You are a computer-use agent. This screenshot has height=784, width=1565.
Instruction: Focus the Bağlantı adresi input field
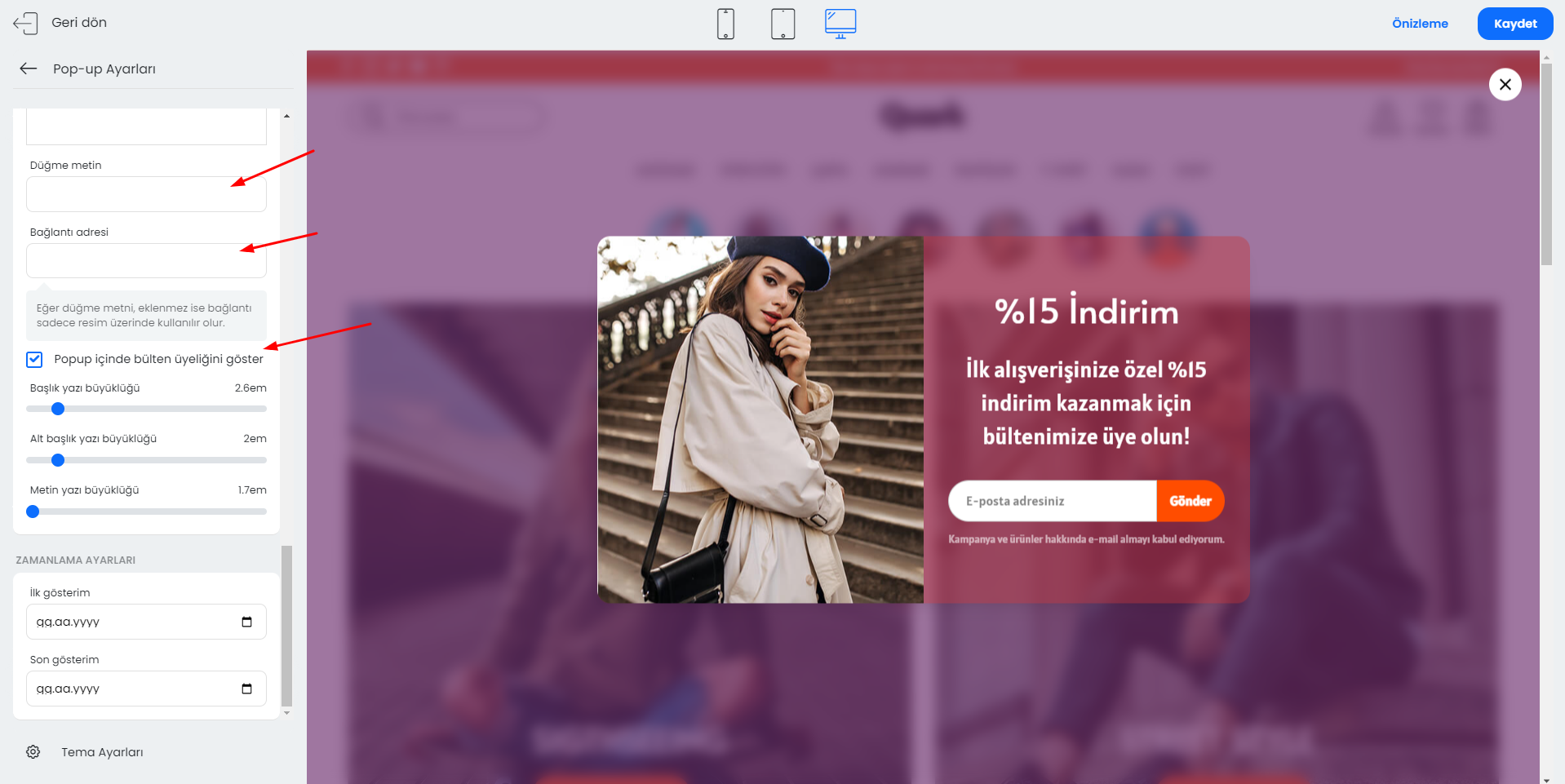(146, 261)
